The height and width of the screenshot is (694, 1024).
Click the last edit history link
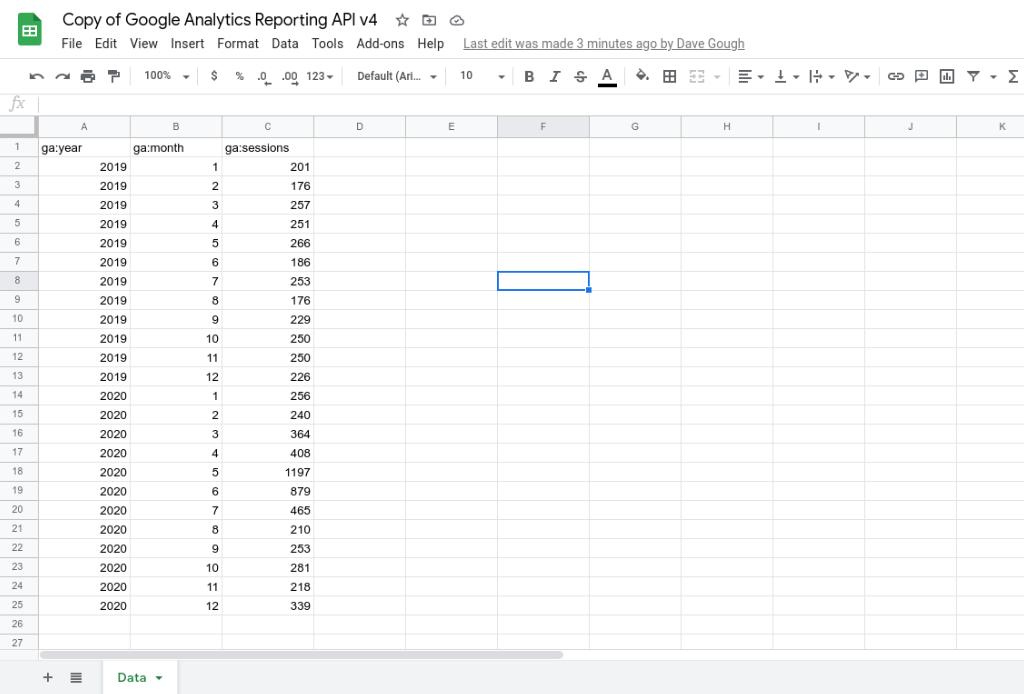(x=603, y=43)
